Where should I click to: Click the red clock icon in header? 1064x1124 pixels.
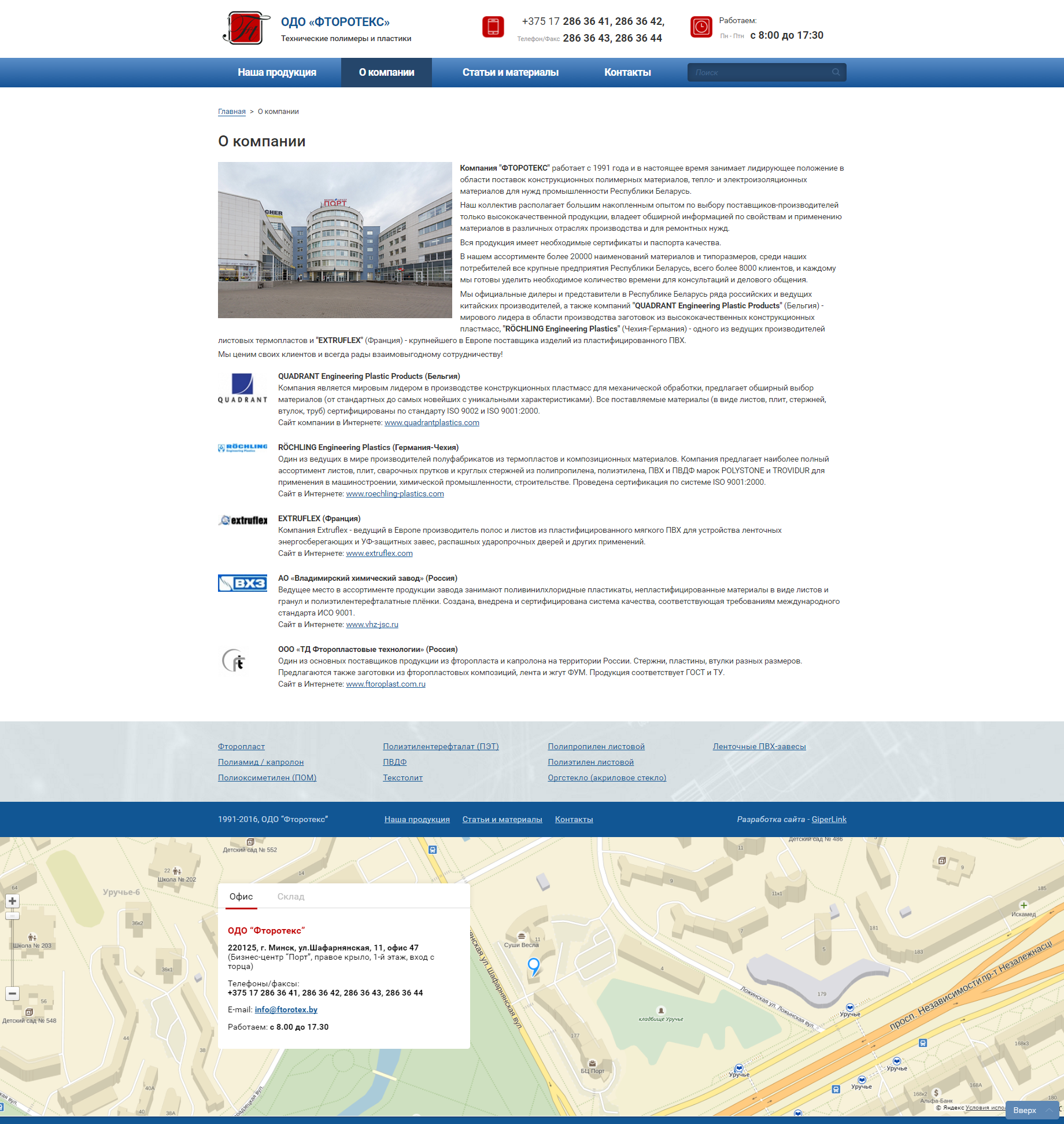click(x=701, y=27)
